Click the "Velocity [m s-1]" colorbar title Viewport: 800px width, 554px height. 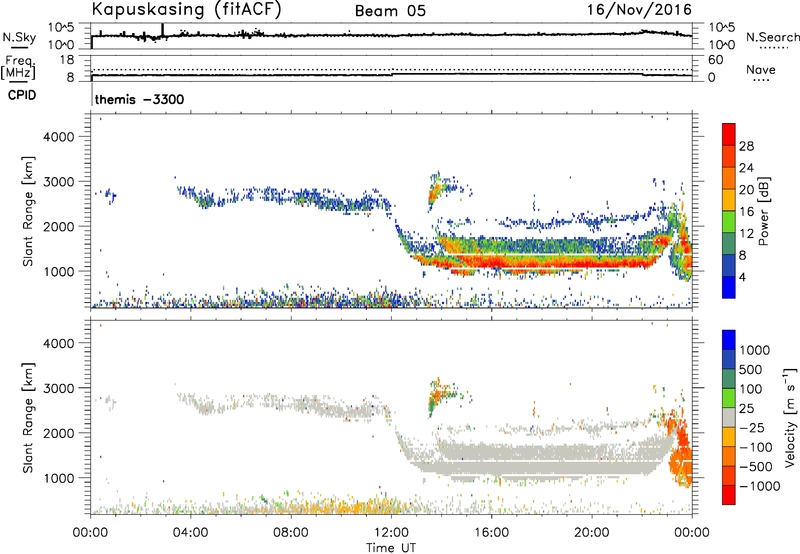click(x=790, y=417)
